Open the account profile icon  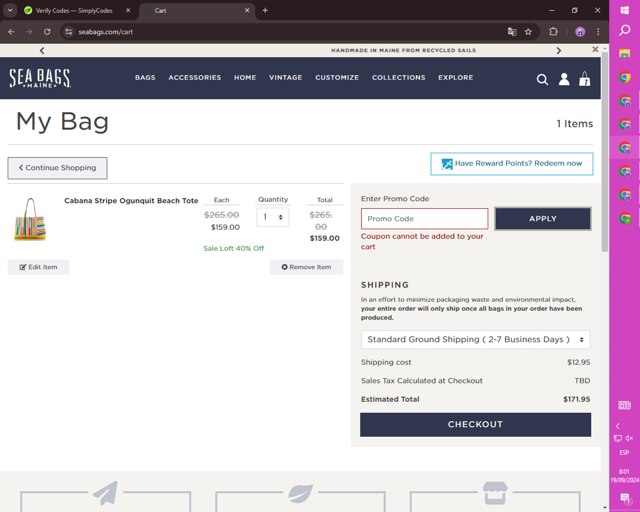(x=564, y=79)
